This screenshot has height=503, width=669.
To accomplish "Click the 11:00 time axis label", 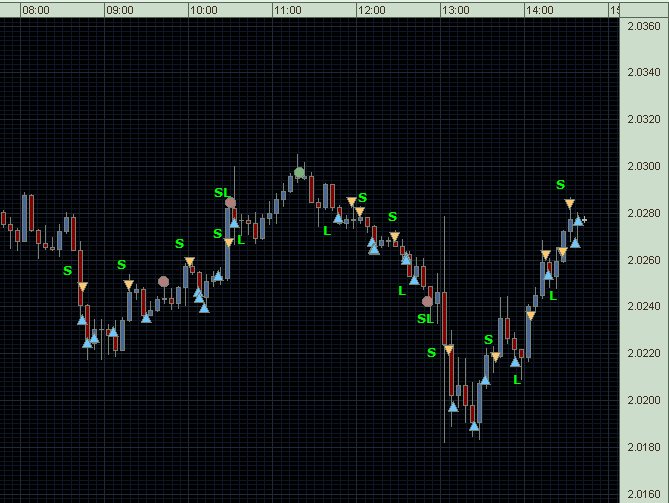I will [288, 10].
